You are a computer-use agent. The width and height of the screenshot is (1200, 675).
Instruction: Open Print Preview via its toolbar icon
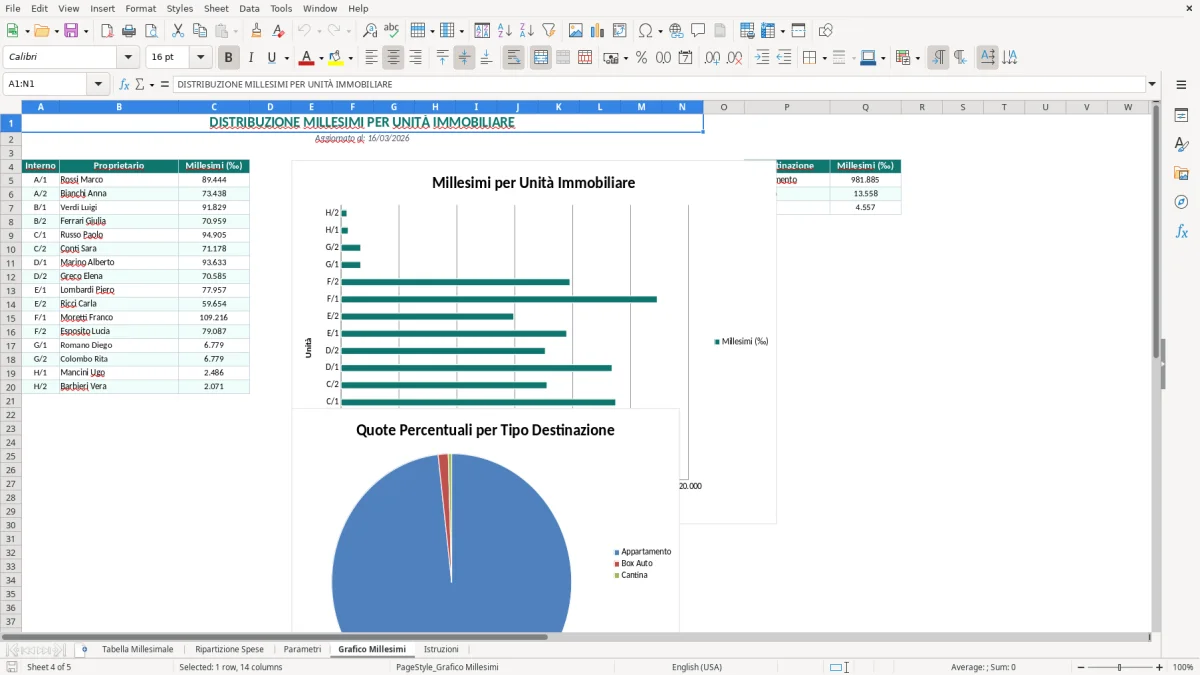(151, 31)
